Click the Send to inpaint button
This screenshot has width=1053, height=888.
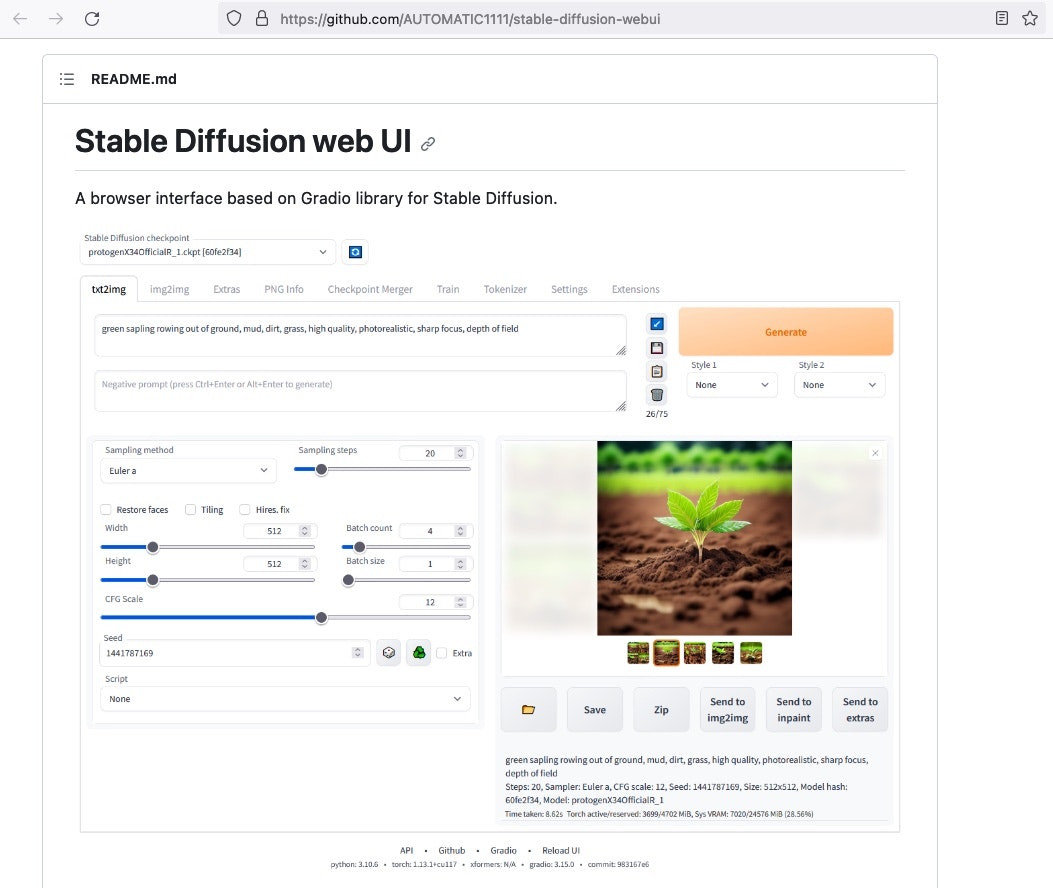click(x=793, y=709)
